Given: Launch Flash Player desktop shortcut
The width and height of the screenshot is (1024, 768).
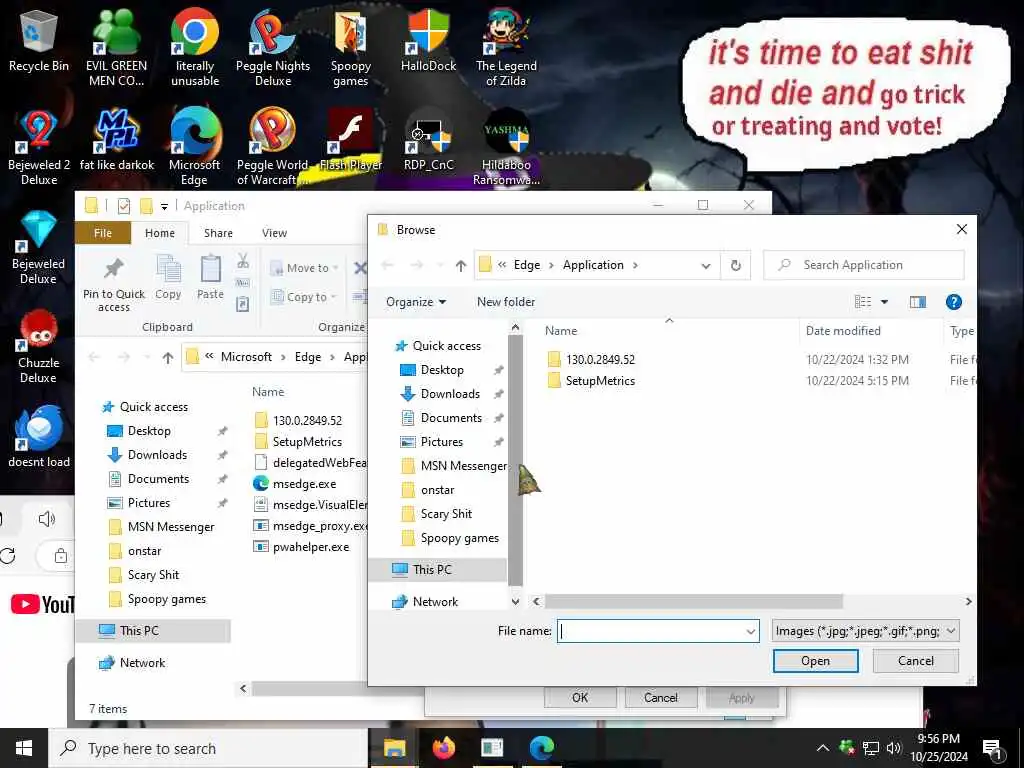Looking at the screenshot, I should pyautogui.click(x=351, y=140).
